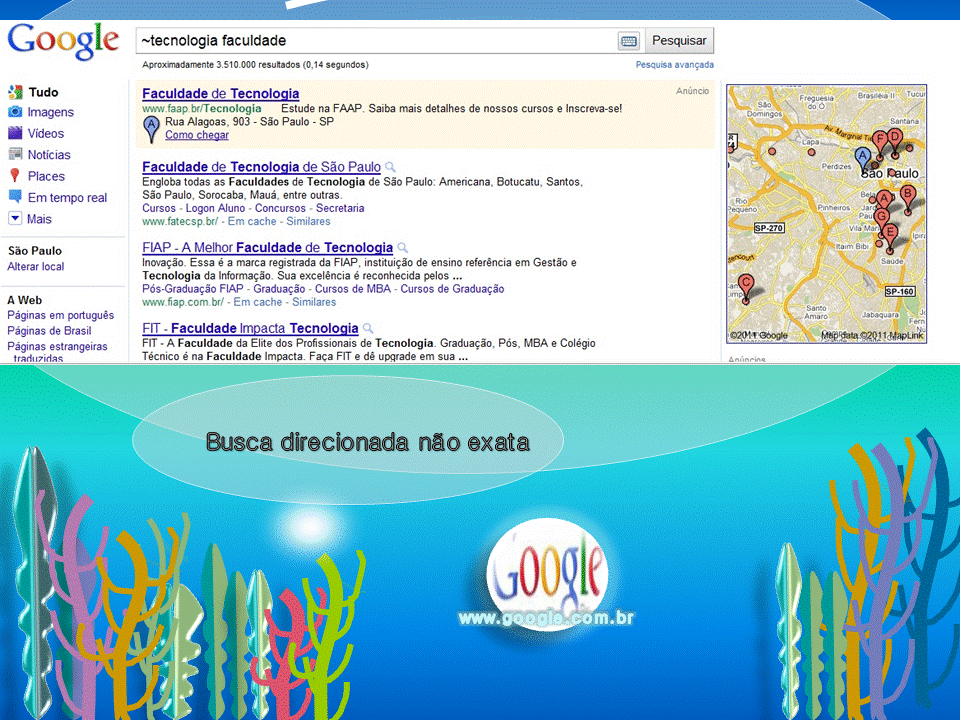Click blue map pin A on the map
Screen dimensions: 960x720
[x=863, y=159]
